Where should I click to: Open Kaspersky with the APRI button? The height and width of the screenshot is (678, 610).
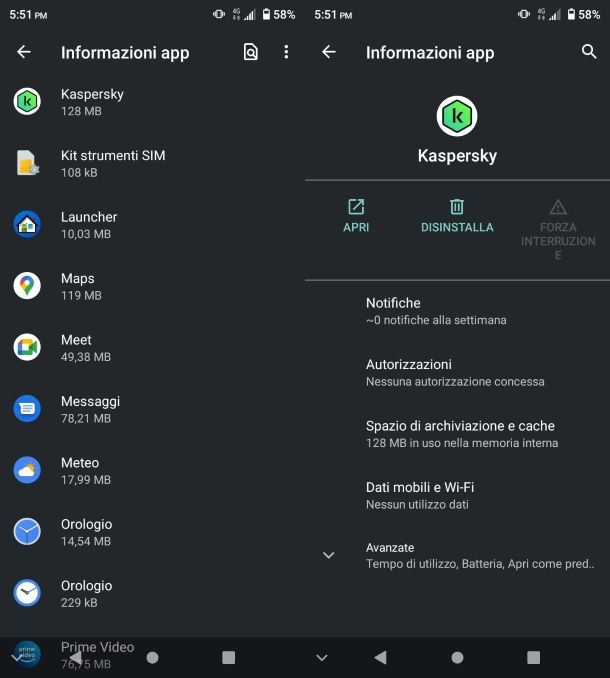356,216
